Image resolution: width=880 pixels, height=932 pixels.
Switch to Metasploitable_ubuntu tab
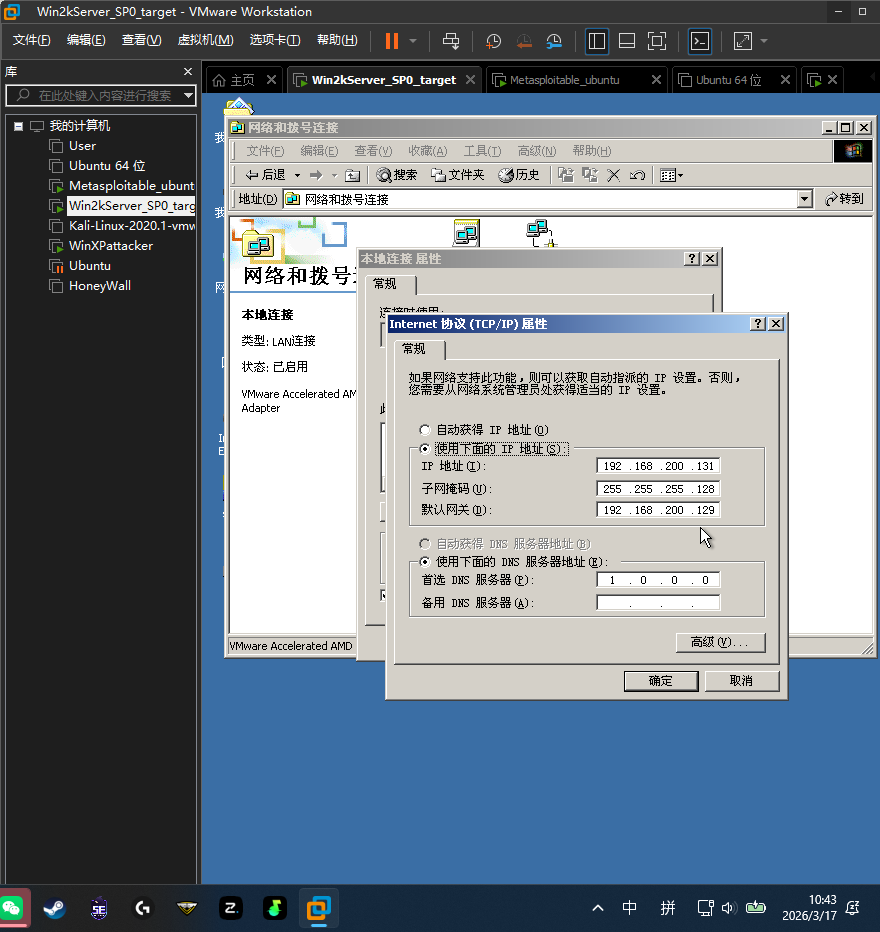coord(564,80)
